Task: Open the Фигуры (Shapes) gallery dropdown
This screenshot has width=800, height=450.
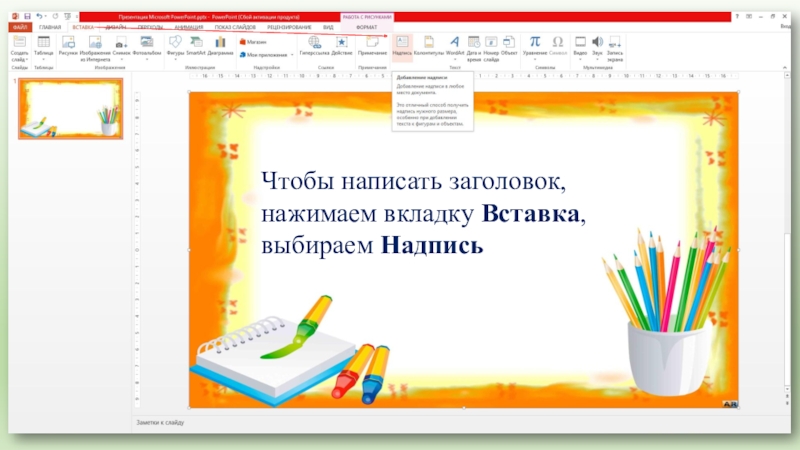Action: [x=176, y=47]
